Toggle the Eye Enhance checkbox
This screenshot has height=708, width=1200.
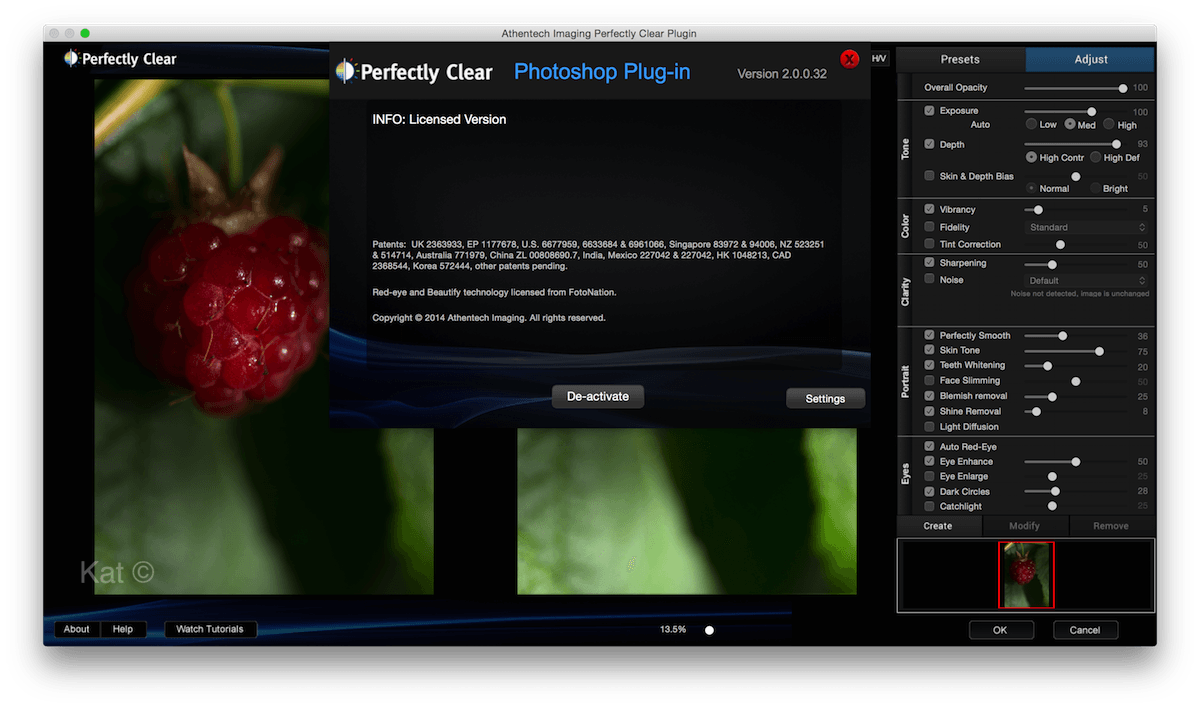[x=930, y=462]
